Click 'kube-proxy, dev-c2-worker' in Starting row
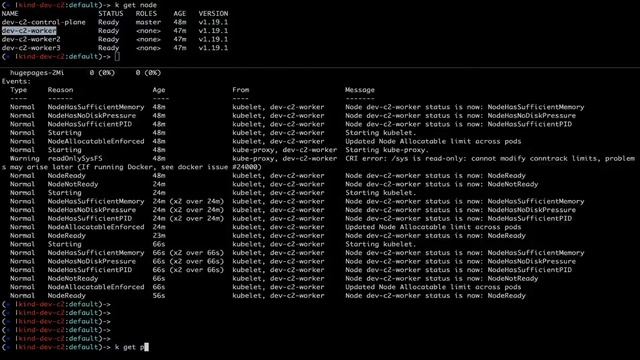This screenshot has height=360, width=640. 284,150
